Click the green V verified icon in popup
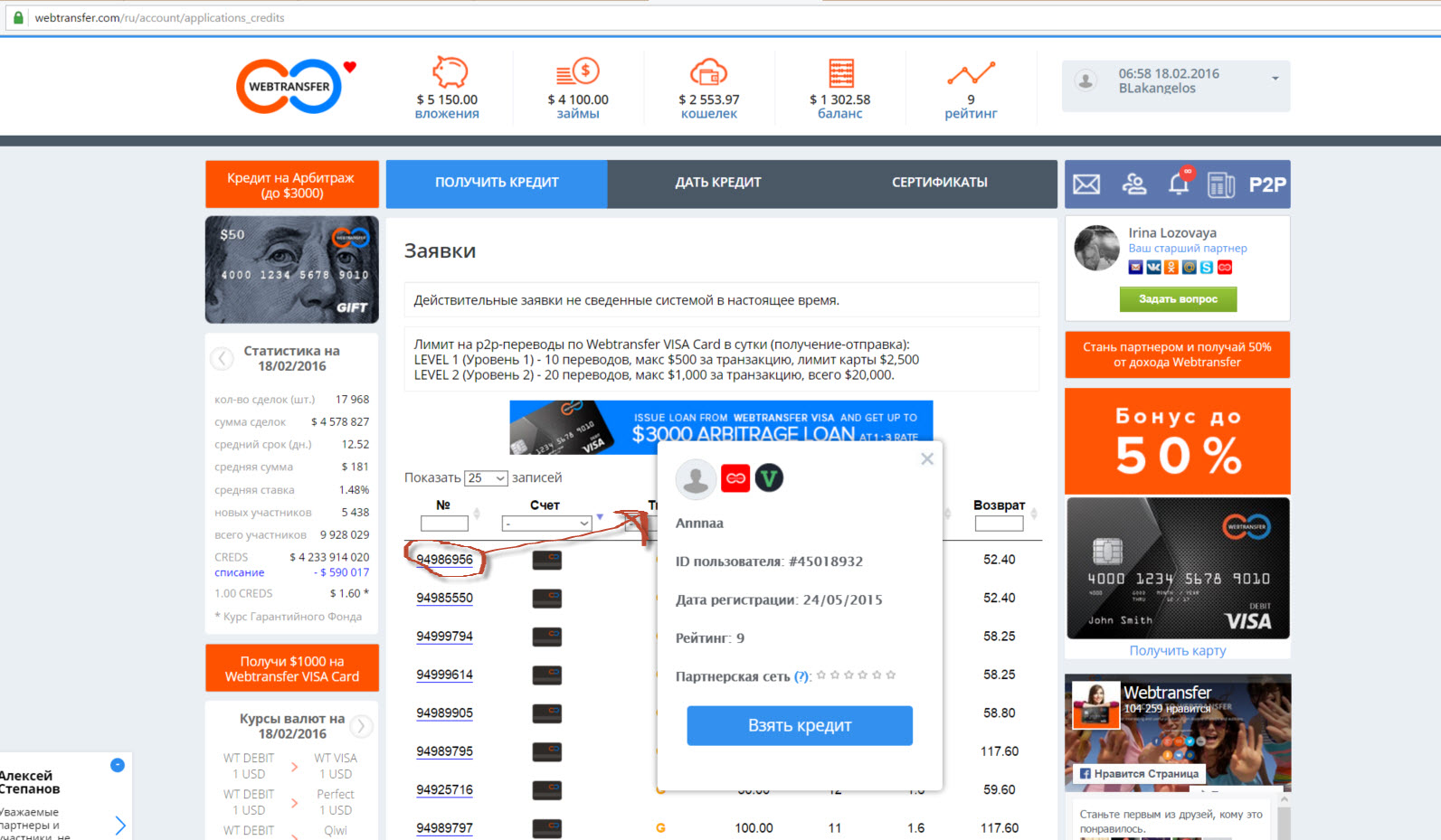Image resolution: width=1441 pixels, height=840 pixels. [x=769, y=477]
